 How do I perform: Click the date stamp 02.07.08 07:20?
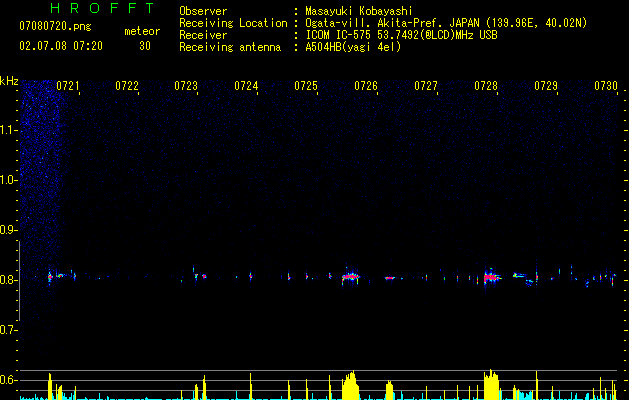[x=61, y=46]
